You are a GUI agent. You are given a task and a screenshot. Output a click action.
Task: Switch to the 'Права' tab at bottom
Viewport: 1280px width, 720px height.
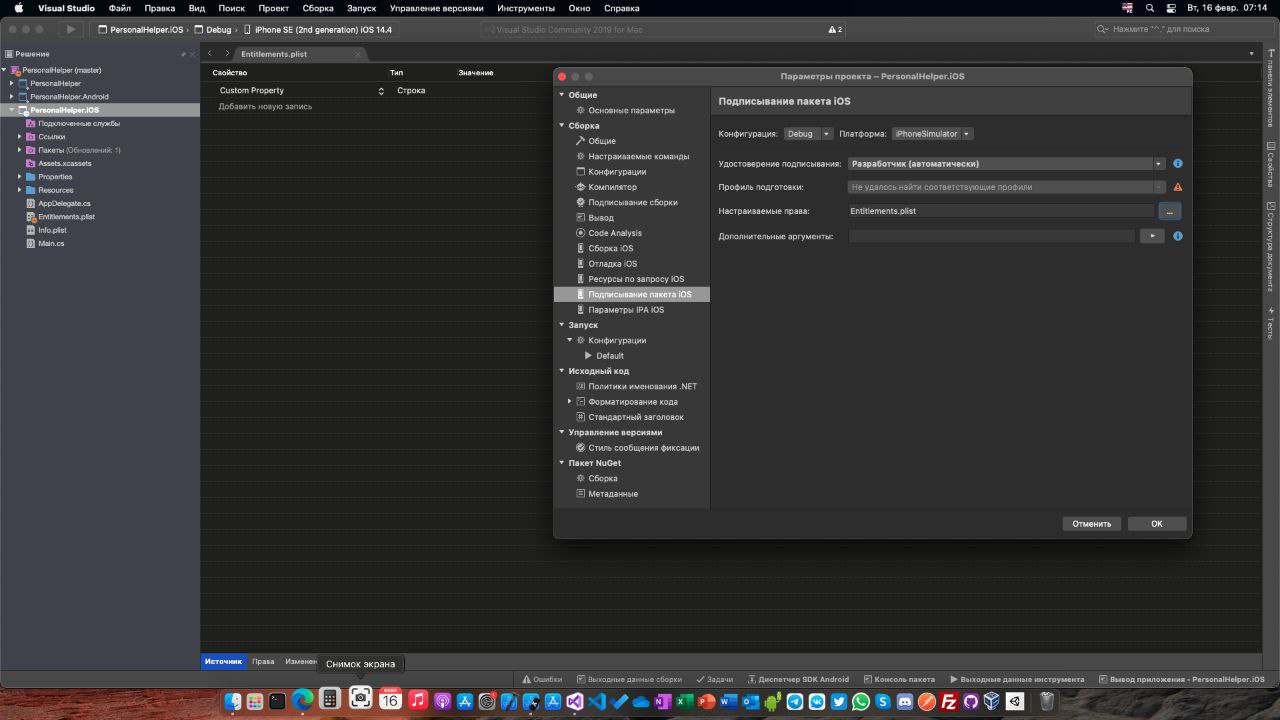click(263, 661)
